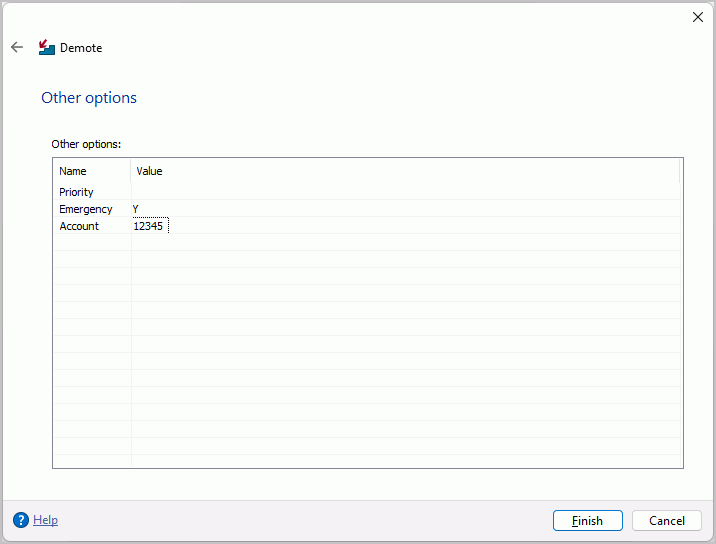
Task: Click the blue Help question mark icon
Action: point(21,520)
